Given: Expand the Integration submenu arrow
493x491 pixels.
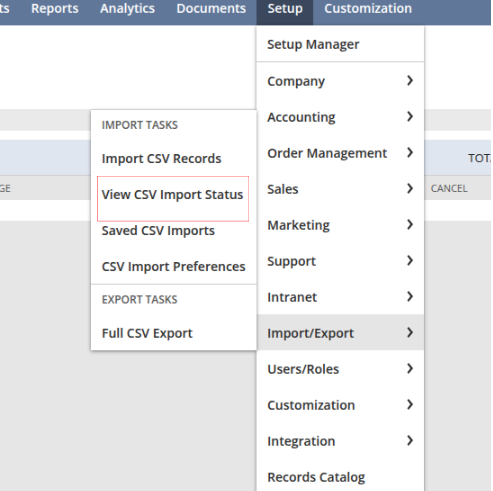Looking at the screenshot, I should [410, 440].
